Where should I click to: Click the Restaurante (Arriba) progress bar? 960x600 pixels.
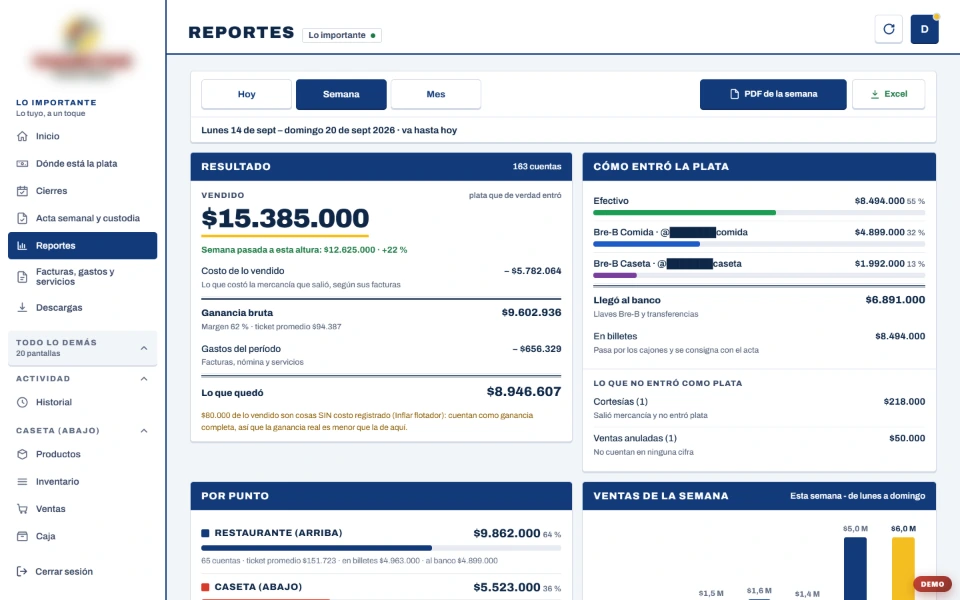click(x=381, y=548)
